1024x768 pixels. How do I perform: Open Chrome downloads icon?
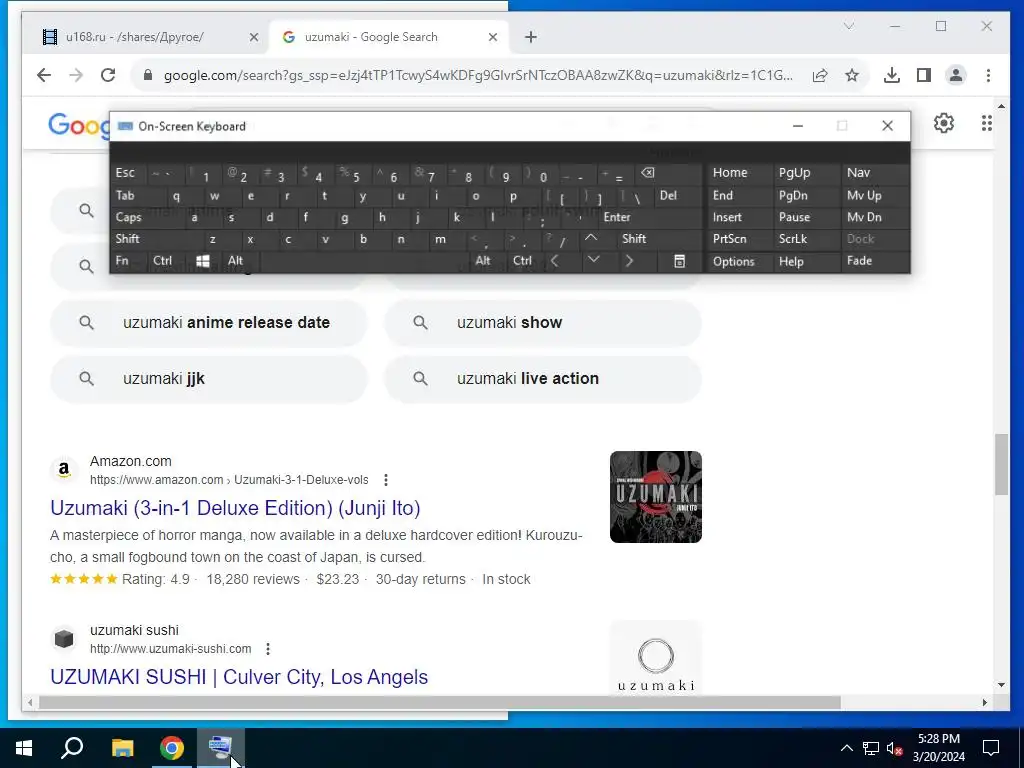point(891,75)
